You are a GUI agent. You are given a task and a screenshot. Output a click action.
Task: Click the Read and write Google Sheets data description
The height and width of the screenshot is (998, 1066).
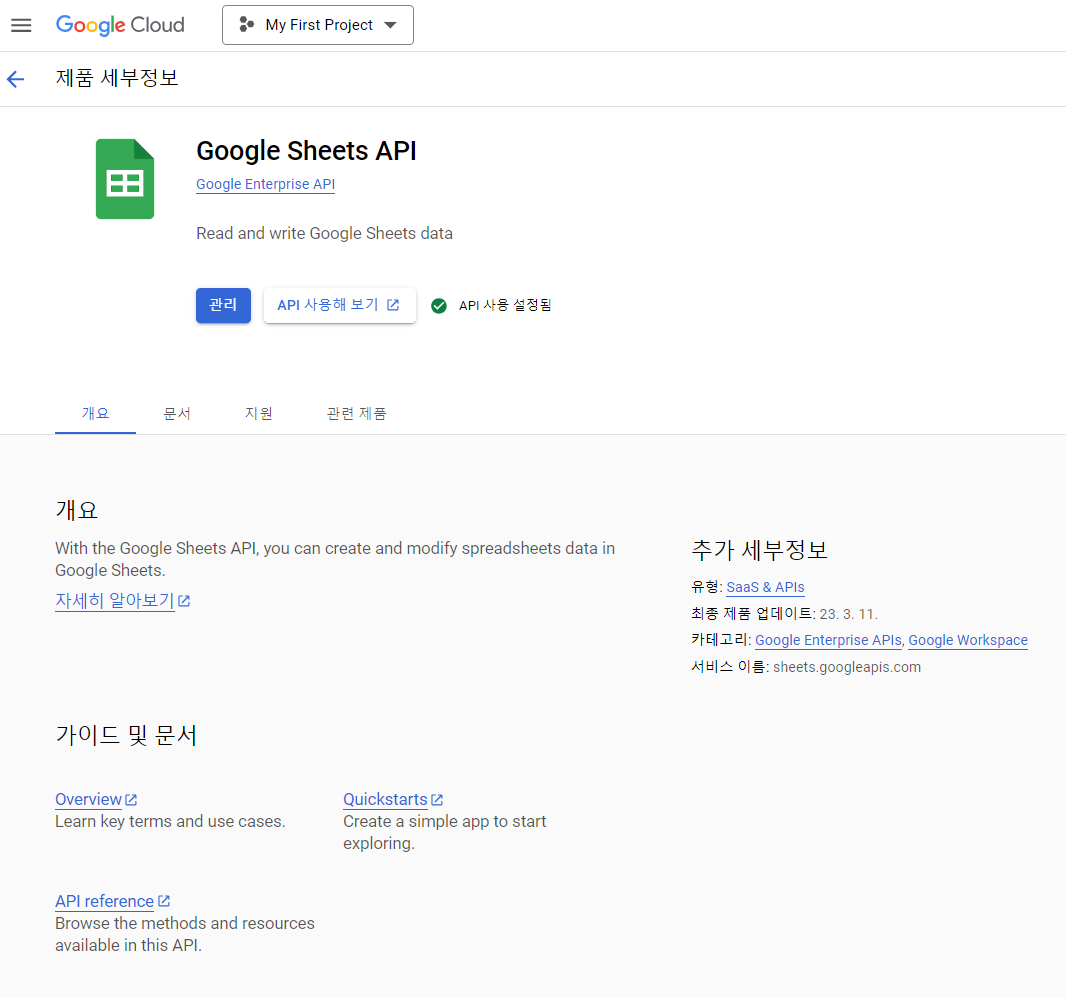[x=324, y=234]
